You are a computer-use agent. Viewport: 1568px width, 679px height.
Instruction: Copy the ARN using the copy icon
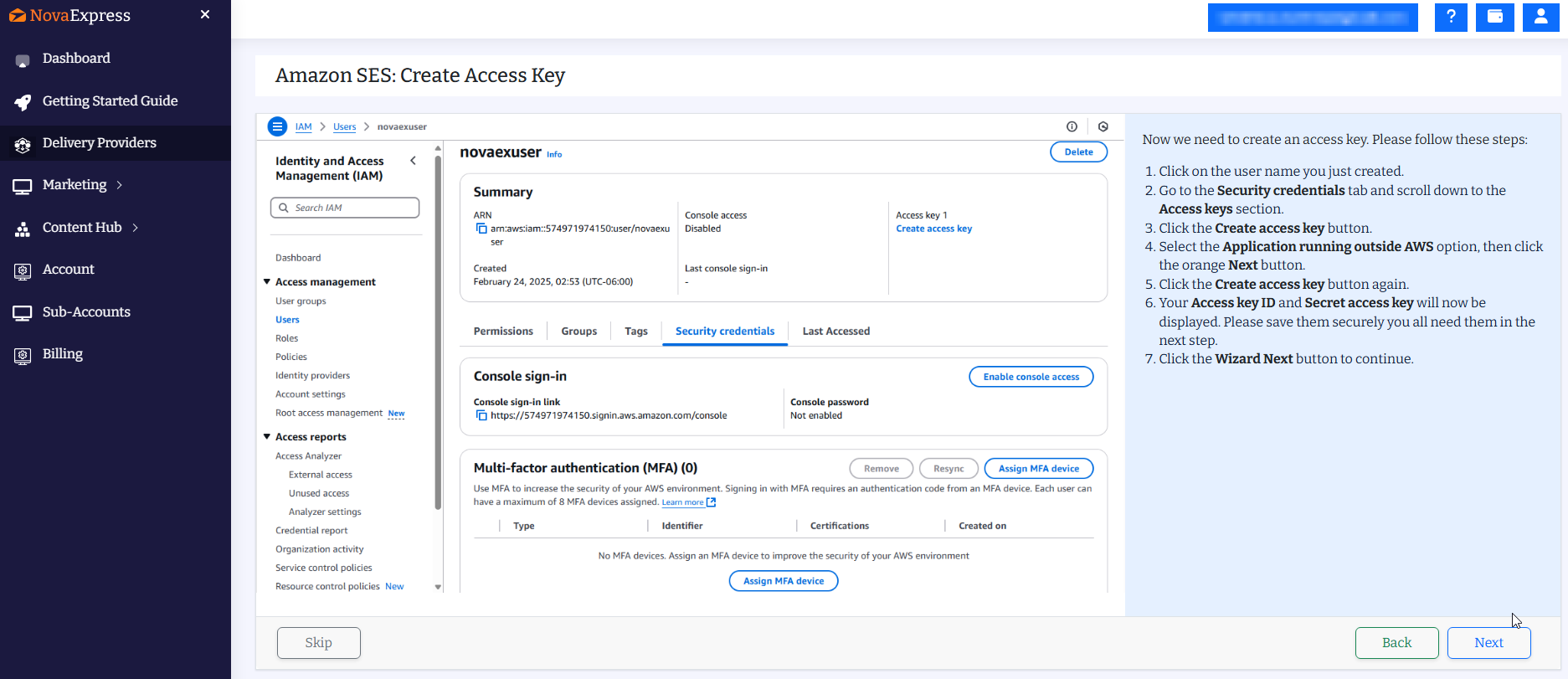pos(481,229)
